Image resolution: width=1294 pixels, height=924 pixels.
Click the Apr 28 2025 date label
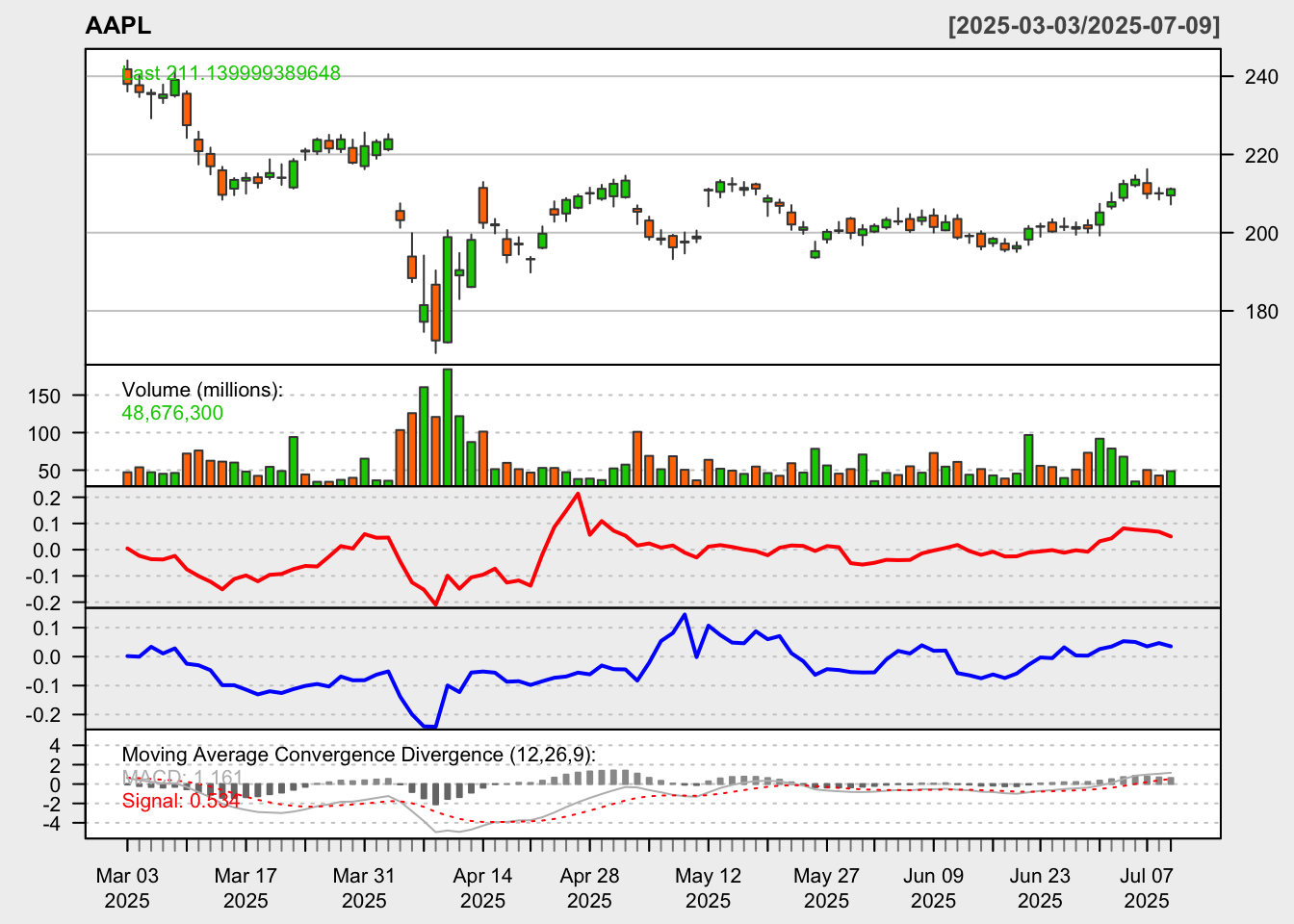tap(589, 887)
